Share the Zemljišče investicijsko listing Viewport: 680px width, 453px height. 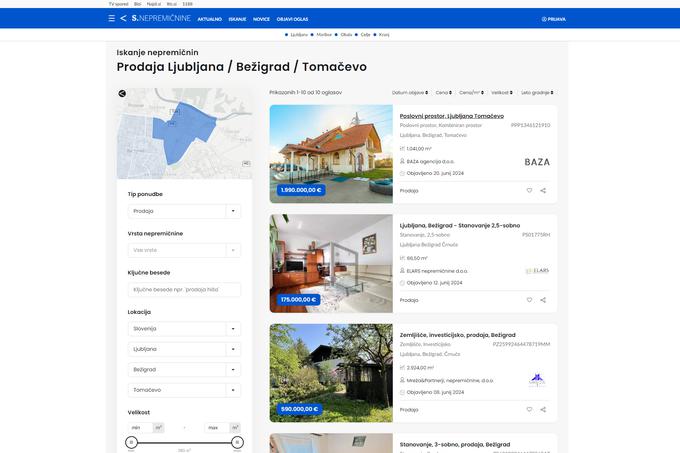tap(543, 409)
